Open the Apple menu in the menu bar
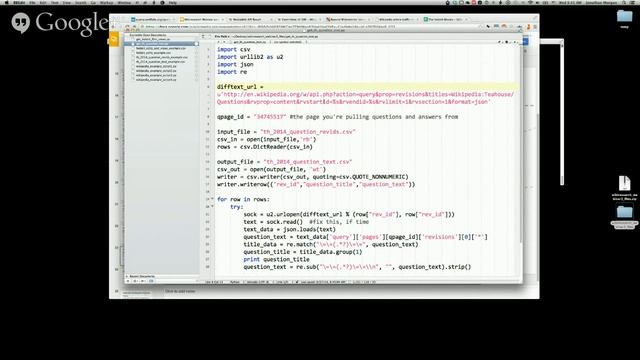Viewport: 640px width, 360px height. pos(7,2)
